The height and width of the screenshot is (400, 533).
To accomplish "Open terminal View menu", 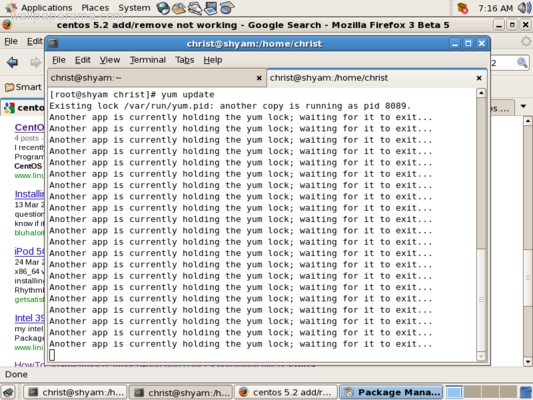I will (x=110, y=60).
